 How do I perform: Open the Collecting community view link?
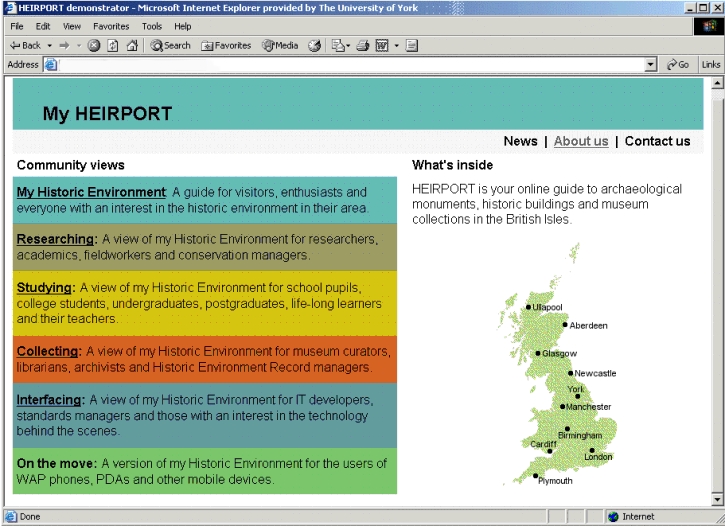pyautogui.click(x=47, y=351)
